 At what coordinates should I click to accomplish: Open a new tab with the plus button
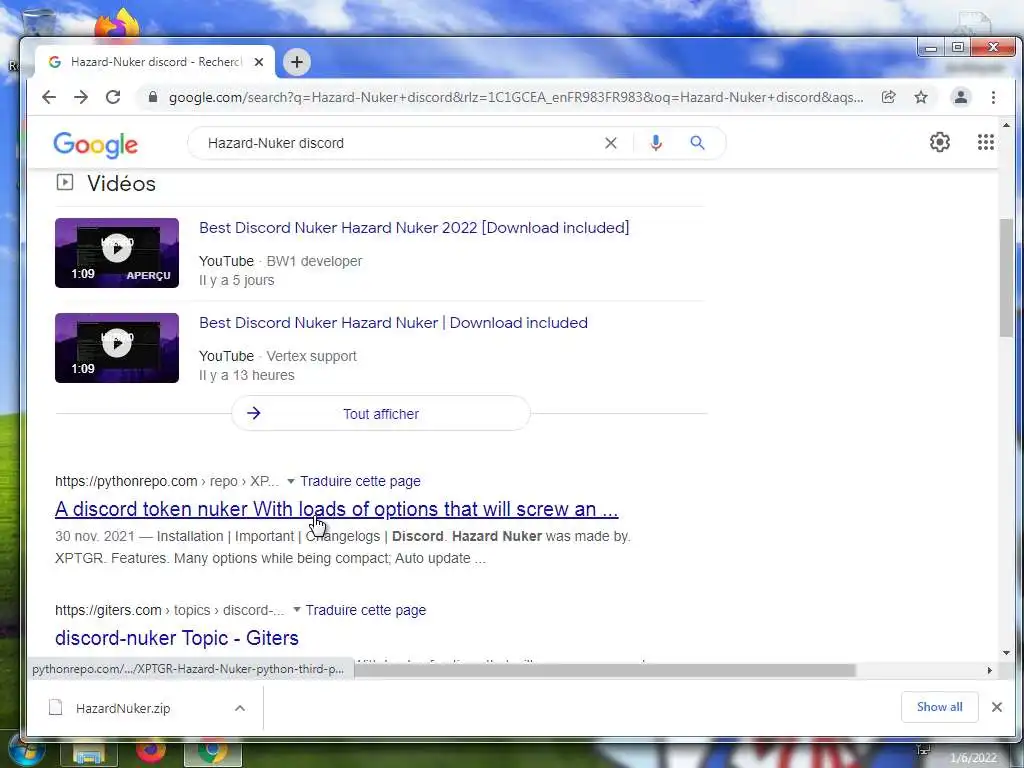pyautogui.click(x=296, y=62)
